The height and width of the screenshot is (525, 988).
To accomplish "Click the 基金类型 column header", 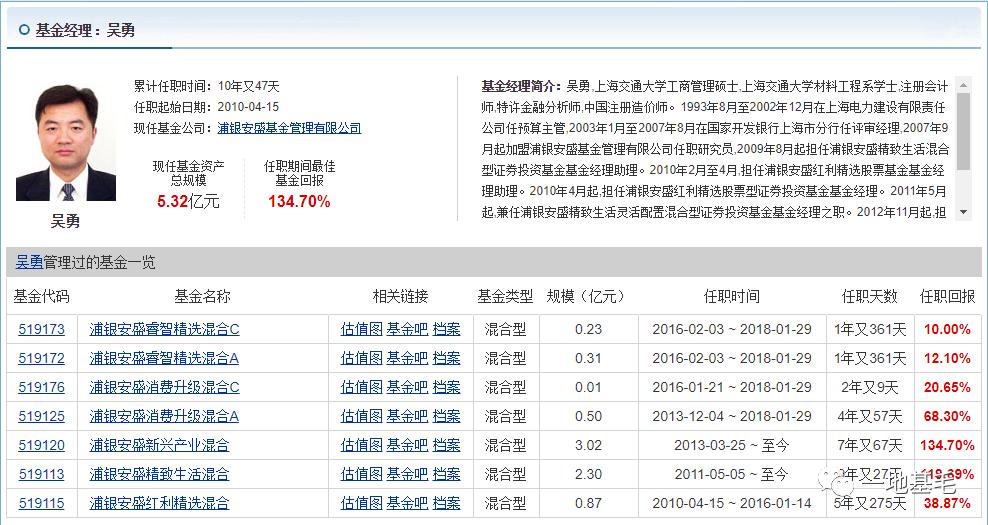I will click(505, 296).
